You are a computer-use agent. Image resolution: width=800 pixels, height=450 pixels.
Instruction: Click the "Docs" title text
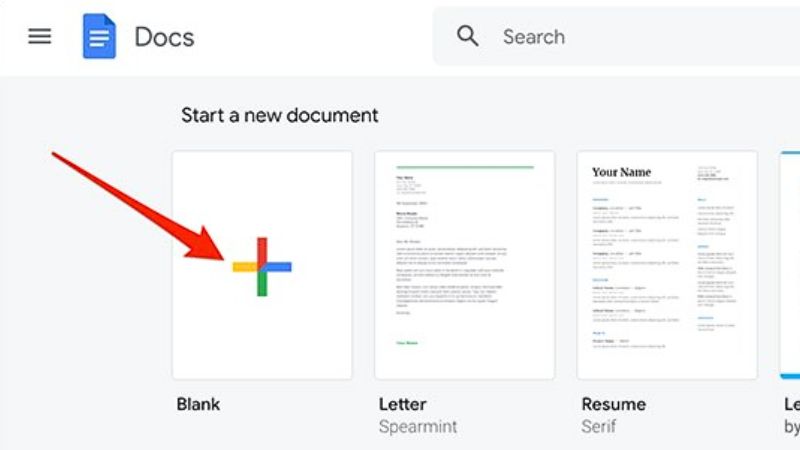pyautogui.click(x=164, y=38)
